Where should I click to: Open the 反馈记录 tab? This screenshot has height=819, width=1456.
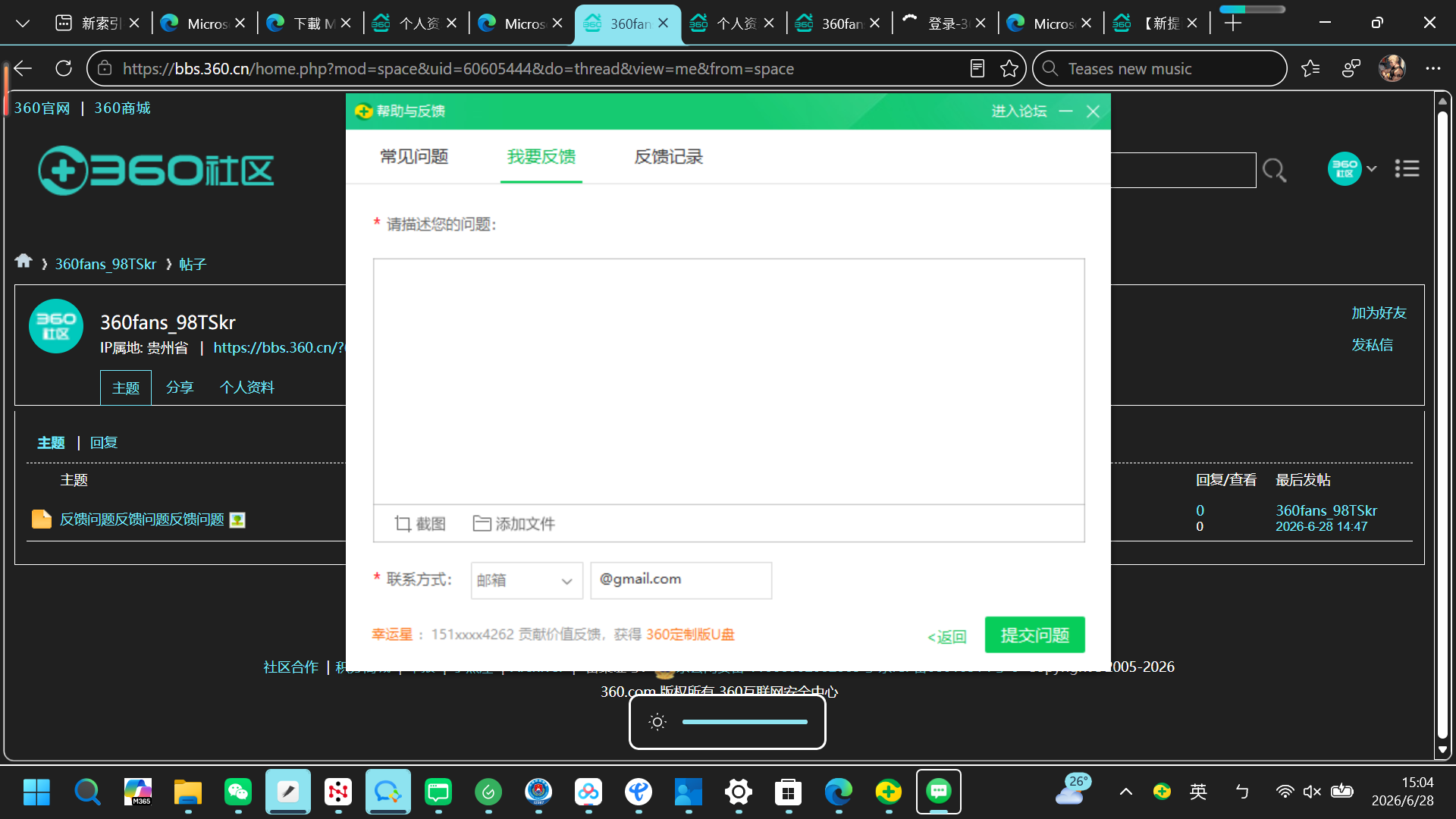(x=669, y=157)
